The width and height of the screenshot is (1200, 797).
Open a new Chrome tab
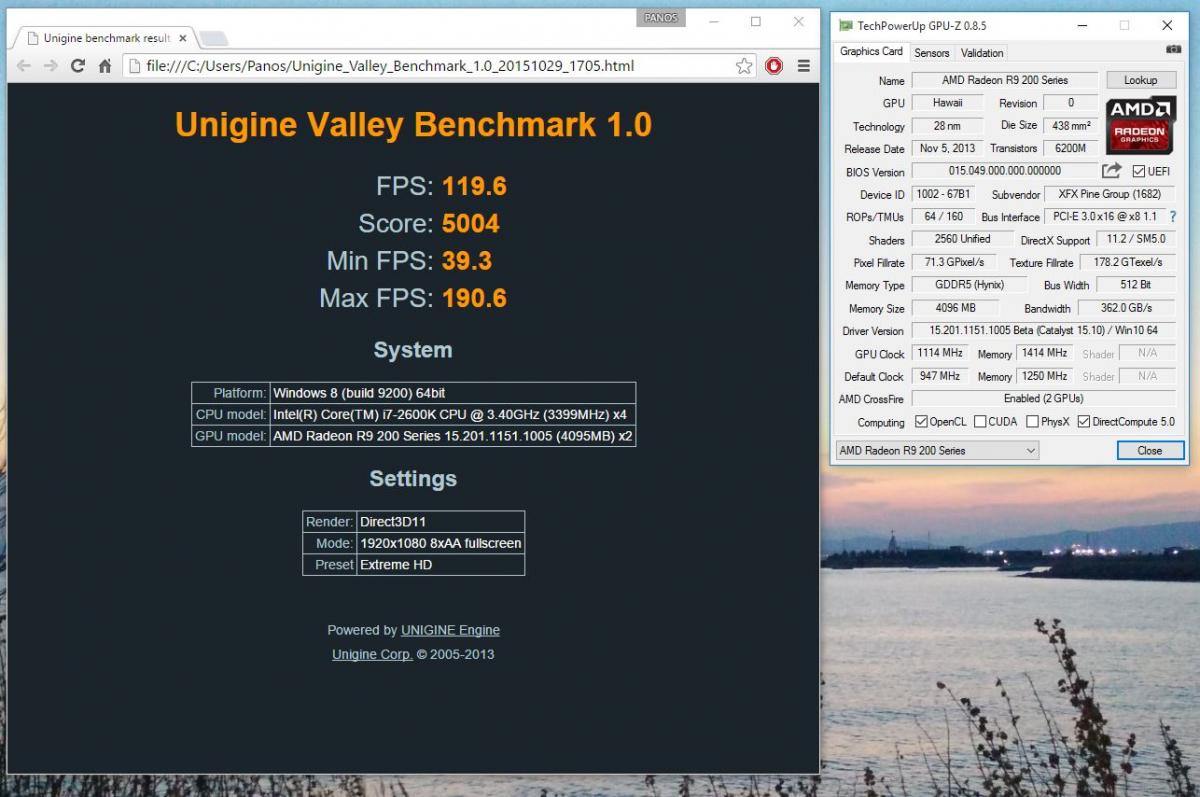click(214, 39)
